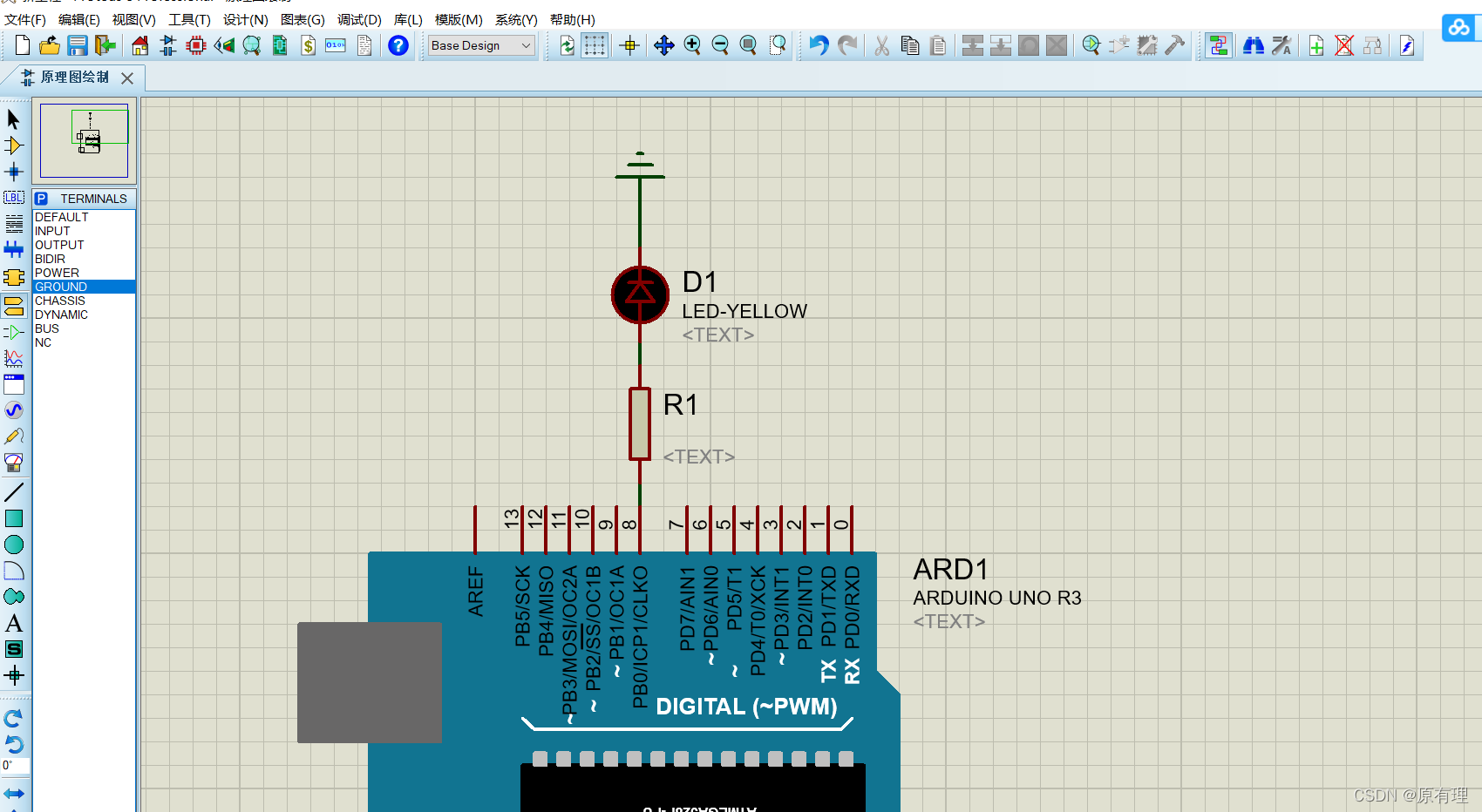This screenshot has width=1482, height=812.
Task: Open the 编辑(E) menu
Action: click(x=78, y=19)
